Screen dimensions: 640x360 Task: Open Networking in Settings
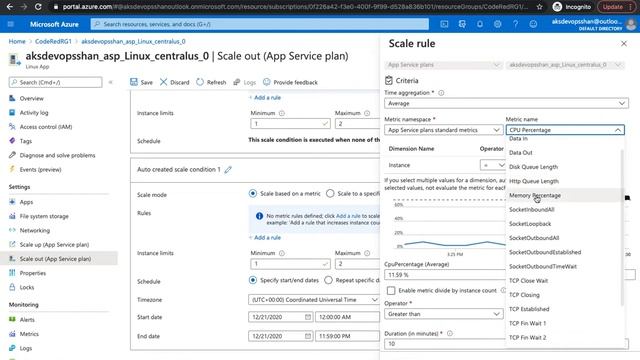[x=35, y=230]
